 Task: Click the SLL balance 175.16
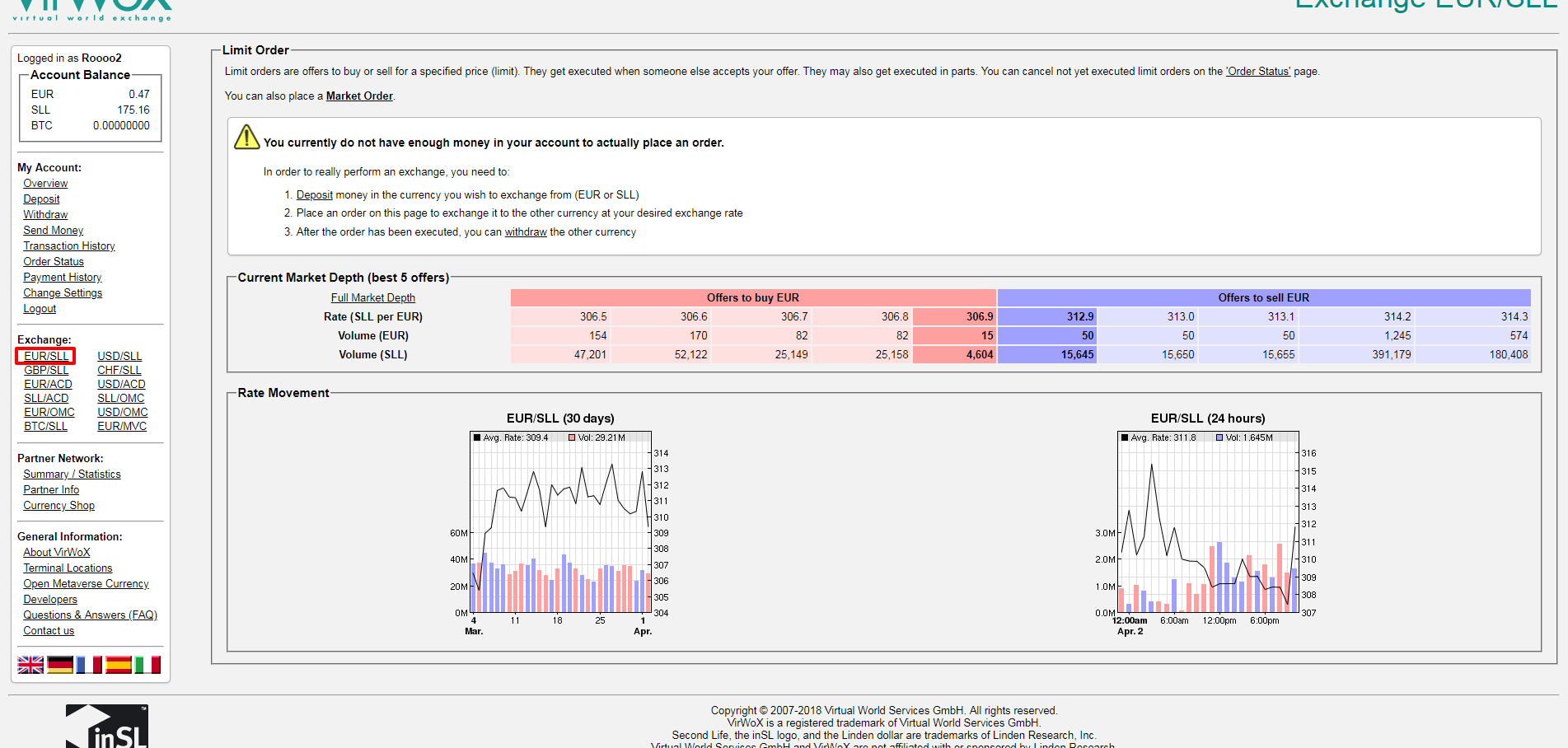[133, 110]
